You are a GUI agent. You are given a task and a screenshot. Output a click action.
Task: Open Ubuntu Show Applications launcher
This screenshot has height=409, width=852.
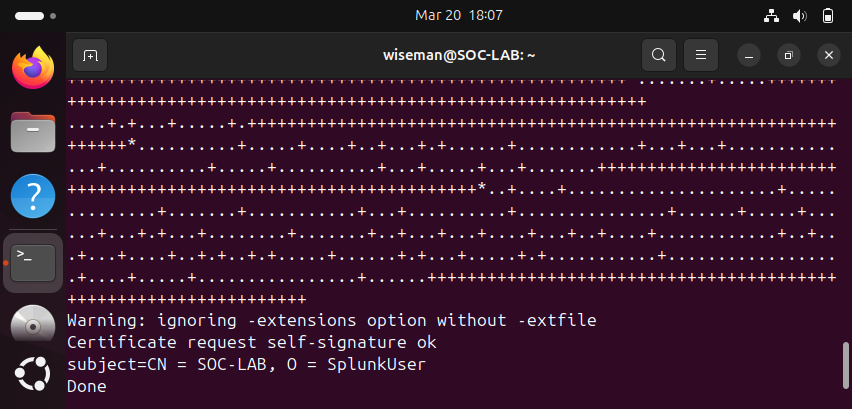point(32,377)
